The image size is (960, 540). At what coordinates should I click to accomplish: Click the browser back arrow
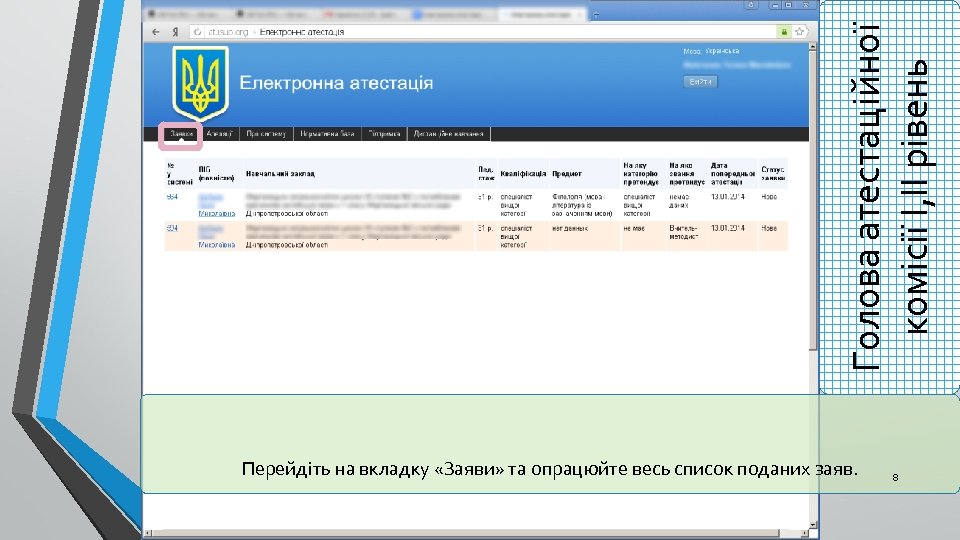click(156, 32)
